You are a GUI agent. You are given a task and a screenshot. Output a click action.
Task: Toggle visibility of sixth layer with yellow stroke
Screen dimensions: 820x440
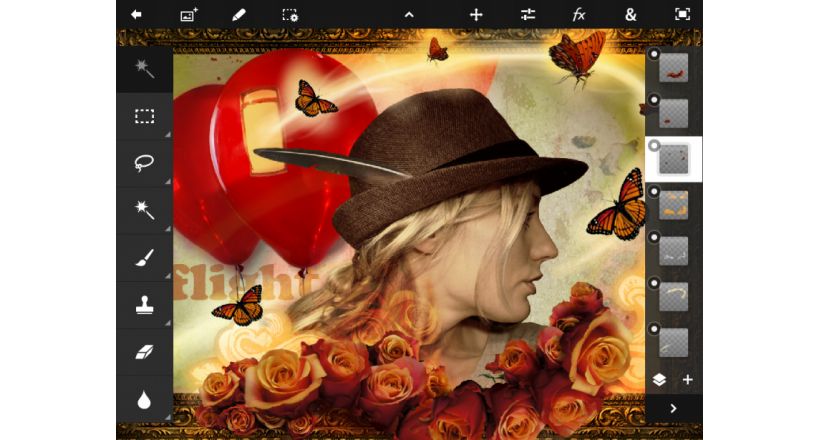click(654, 283)
